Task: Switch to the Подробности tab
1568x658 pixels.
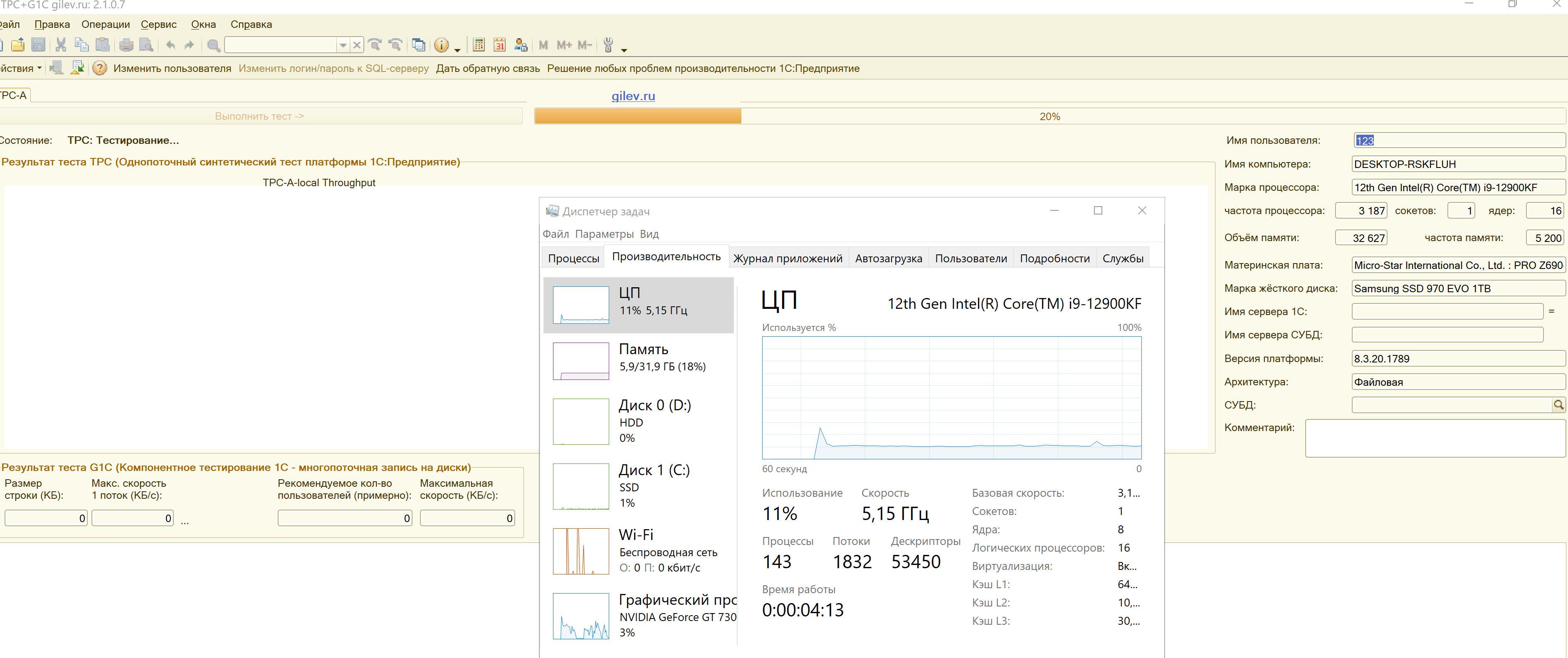Action: click(x=1054, y=258)
